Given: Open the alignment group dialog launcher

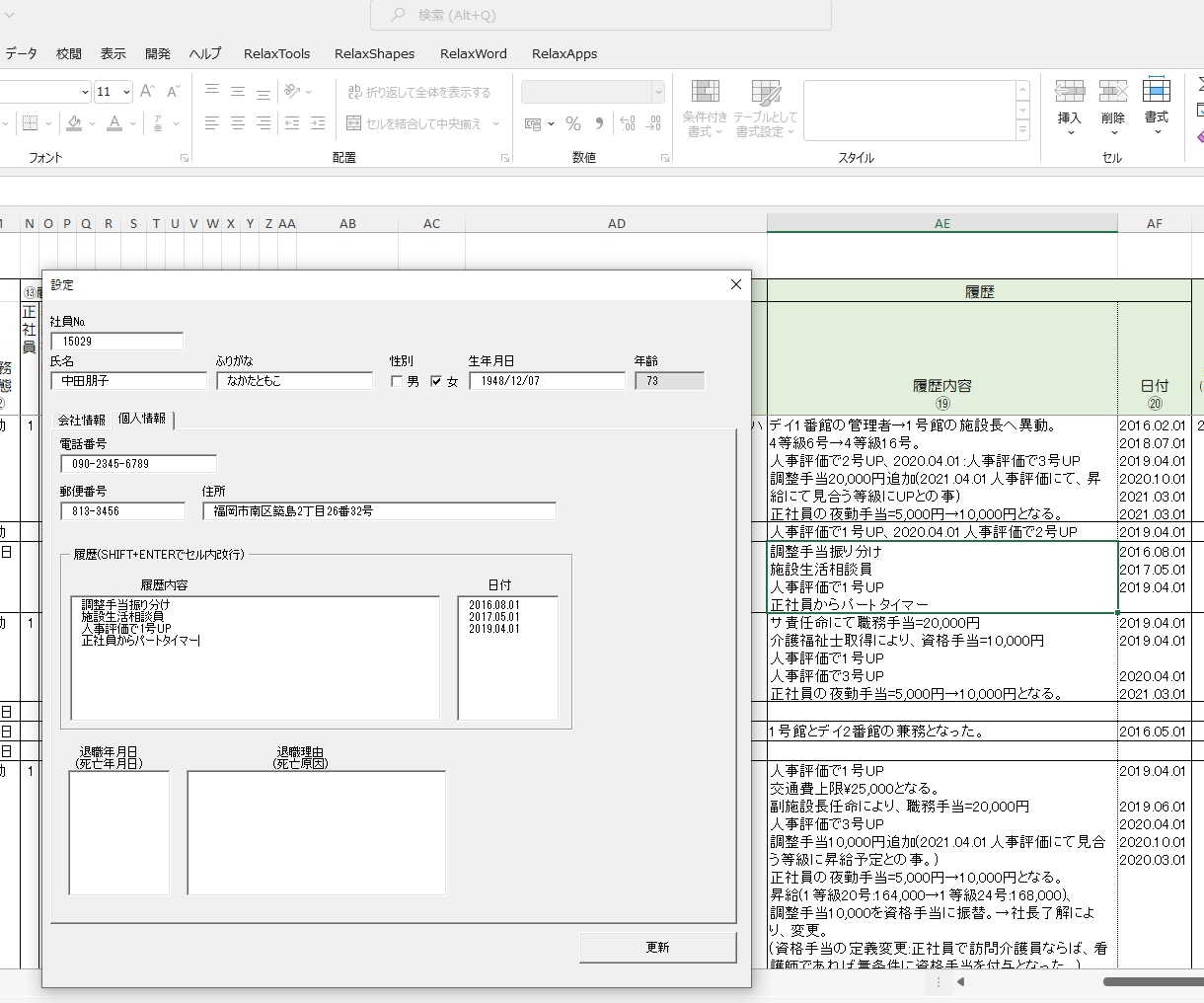Looking at the screenshot, I should point(505,158).
